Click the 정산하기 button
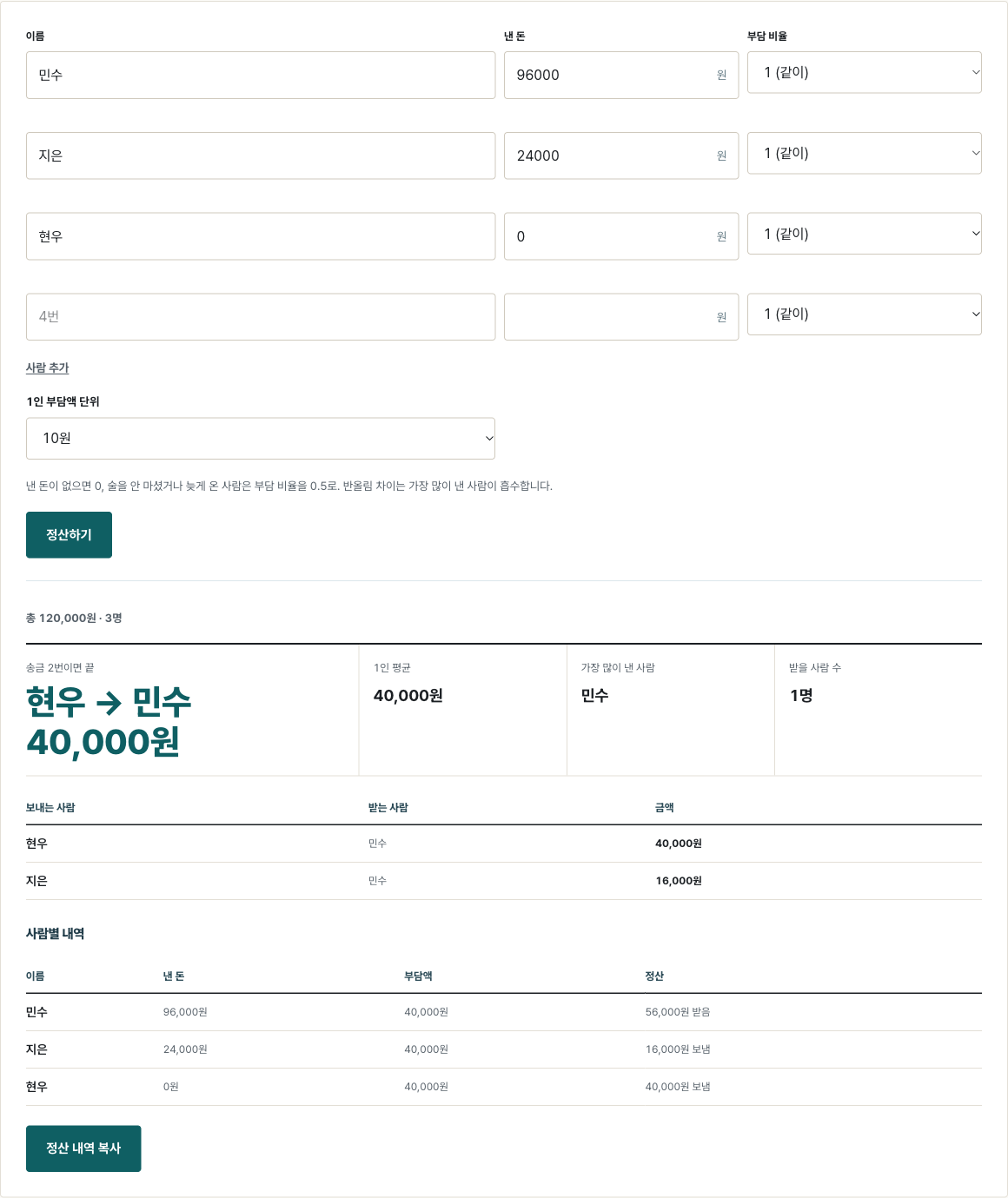The height and width of the screenshot is (1198, 1008). point(69,535)
